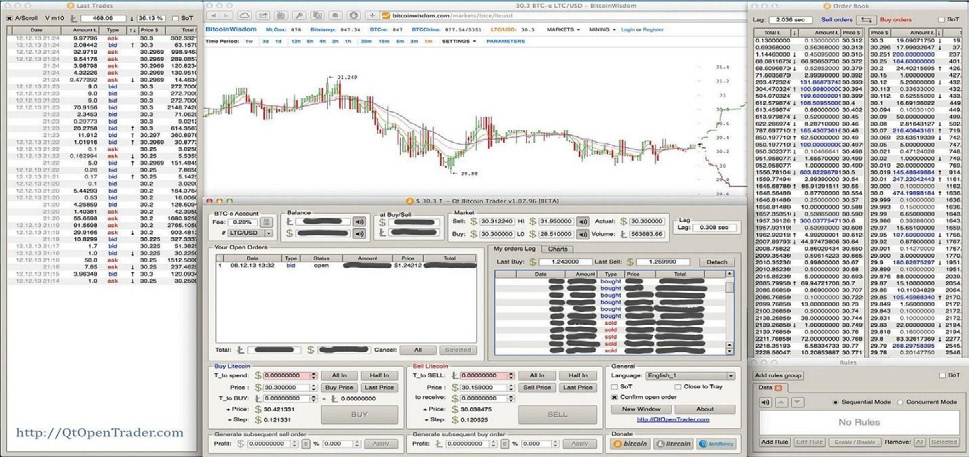Click the Add Rule button

tap(774, 442)
